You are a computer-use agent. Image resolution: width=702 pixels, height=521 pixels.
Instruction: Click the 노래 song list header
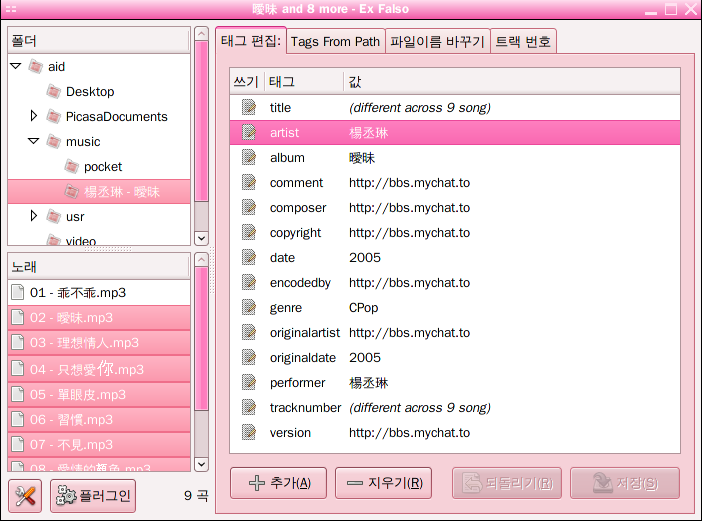[x=99, y=267]
